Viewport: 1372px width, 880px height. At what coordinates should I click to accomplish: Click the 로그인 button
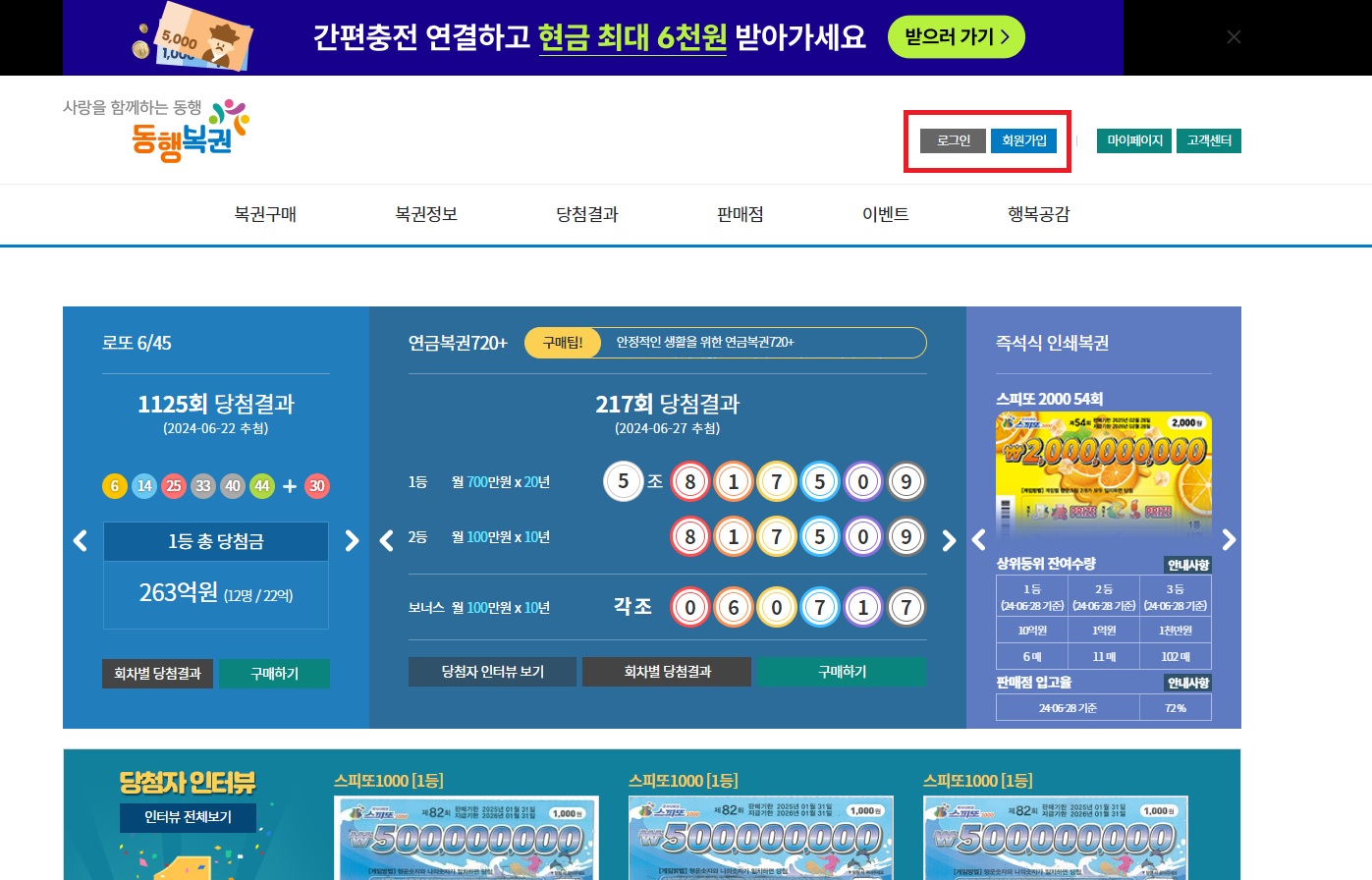[953, 140]
